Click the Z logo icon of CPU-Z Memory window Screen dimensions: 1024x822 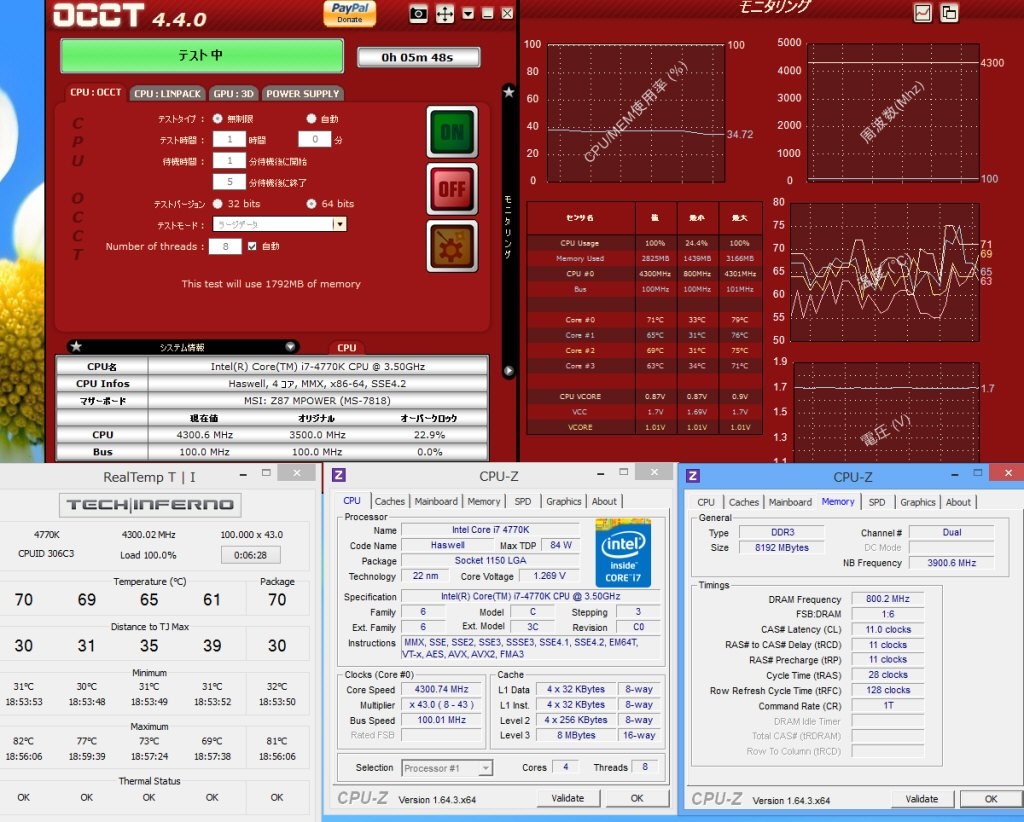pyautogui.click(x=693, y=475)
